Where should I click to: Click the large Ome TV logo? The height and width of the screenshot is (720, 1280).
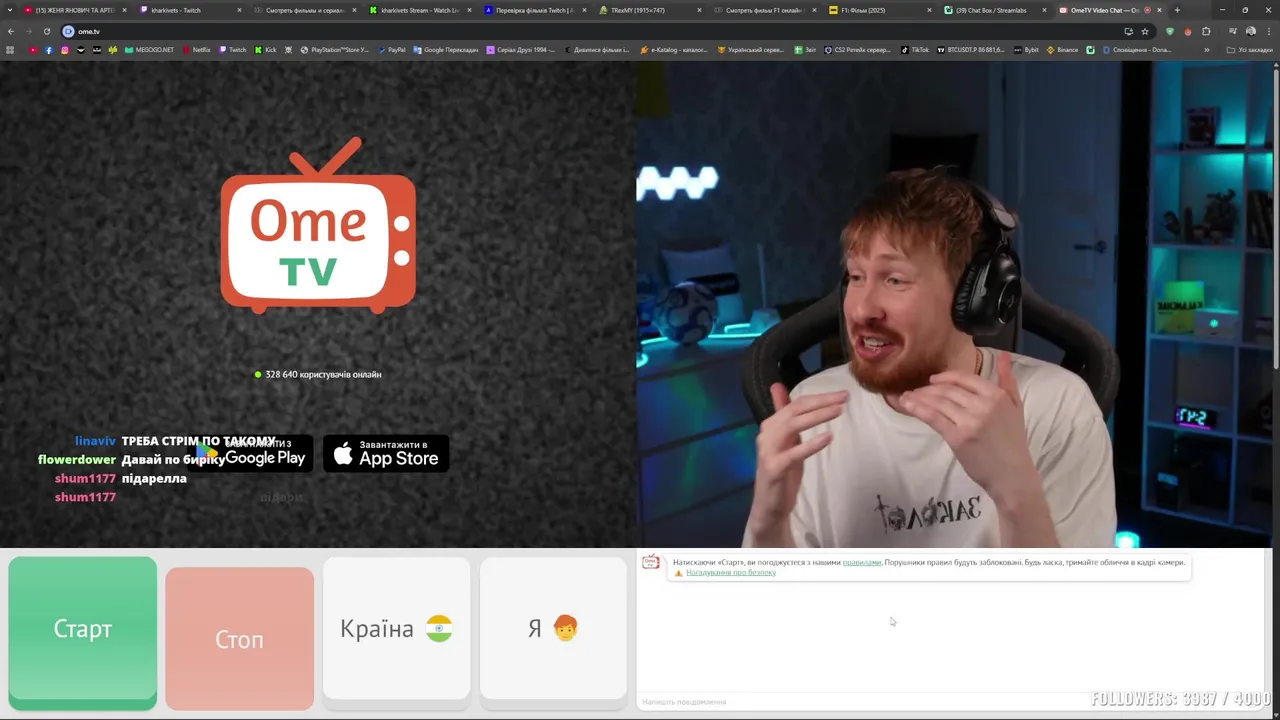click(x=318, y=226)
